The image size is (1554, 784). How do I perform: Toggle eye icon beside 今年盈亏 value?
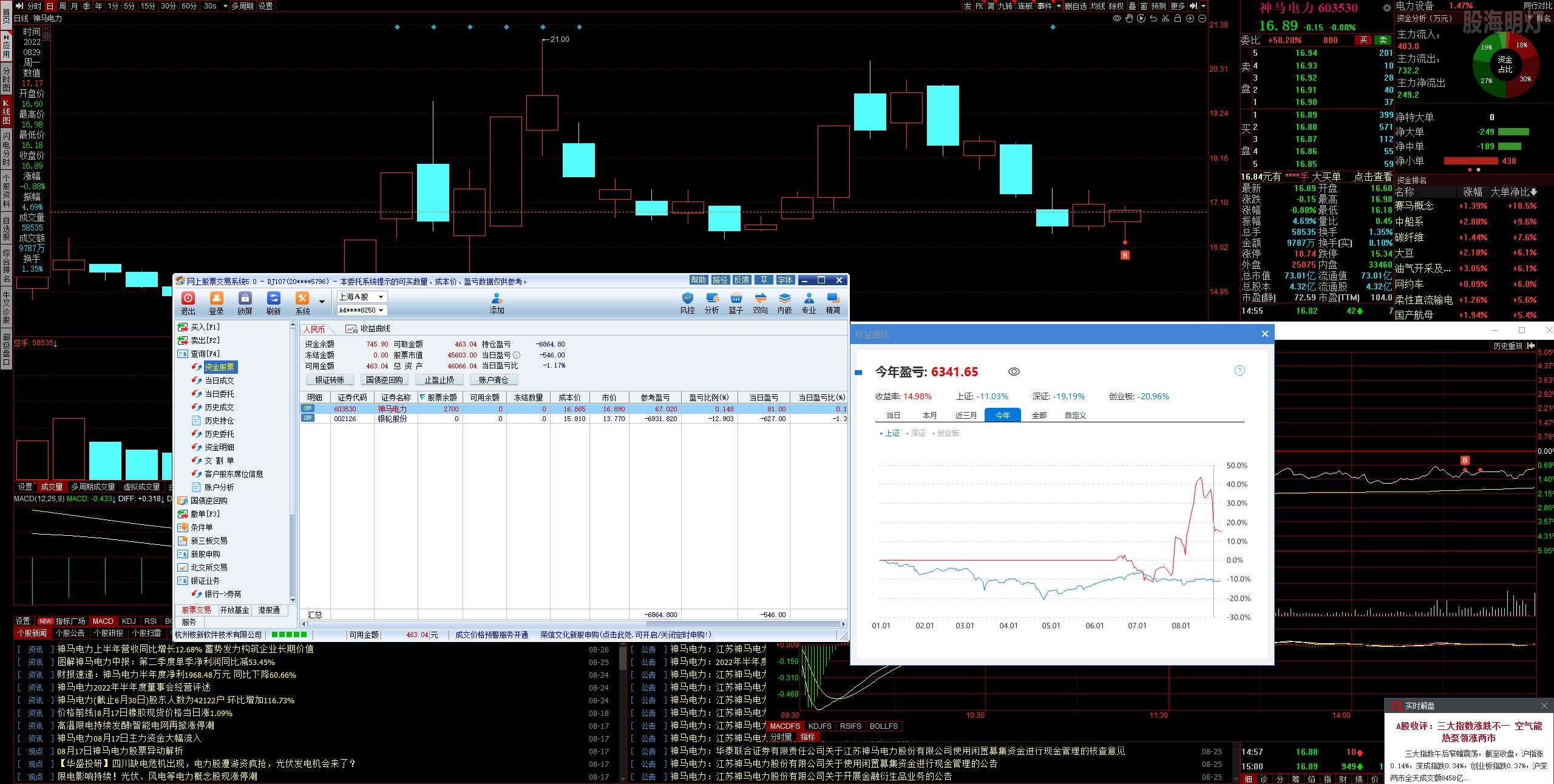[1014, 371]
